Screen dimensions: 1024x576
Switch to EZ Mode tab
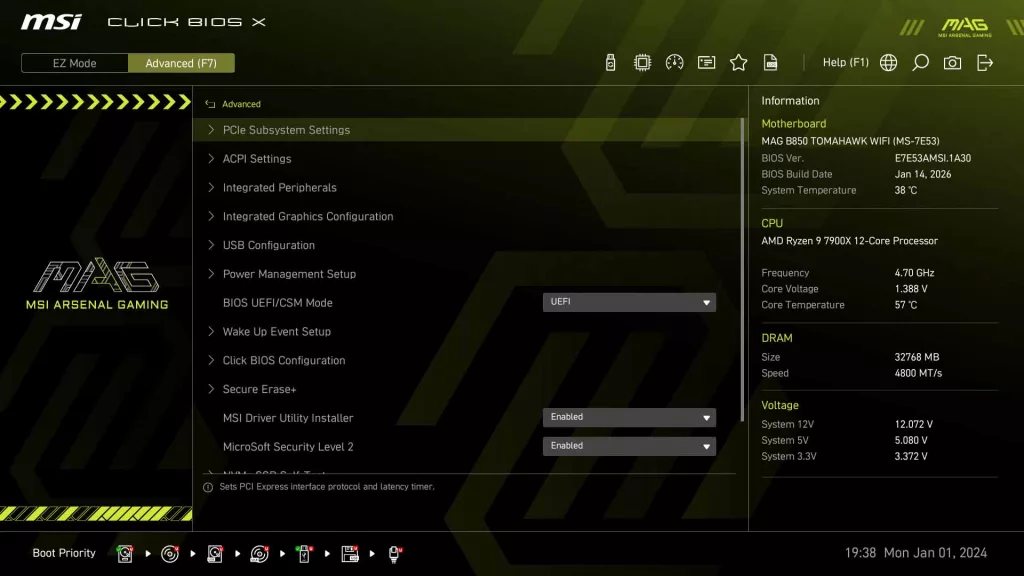point(73,62)
